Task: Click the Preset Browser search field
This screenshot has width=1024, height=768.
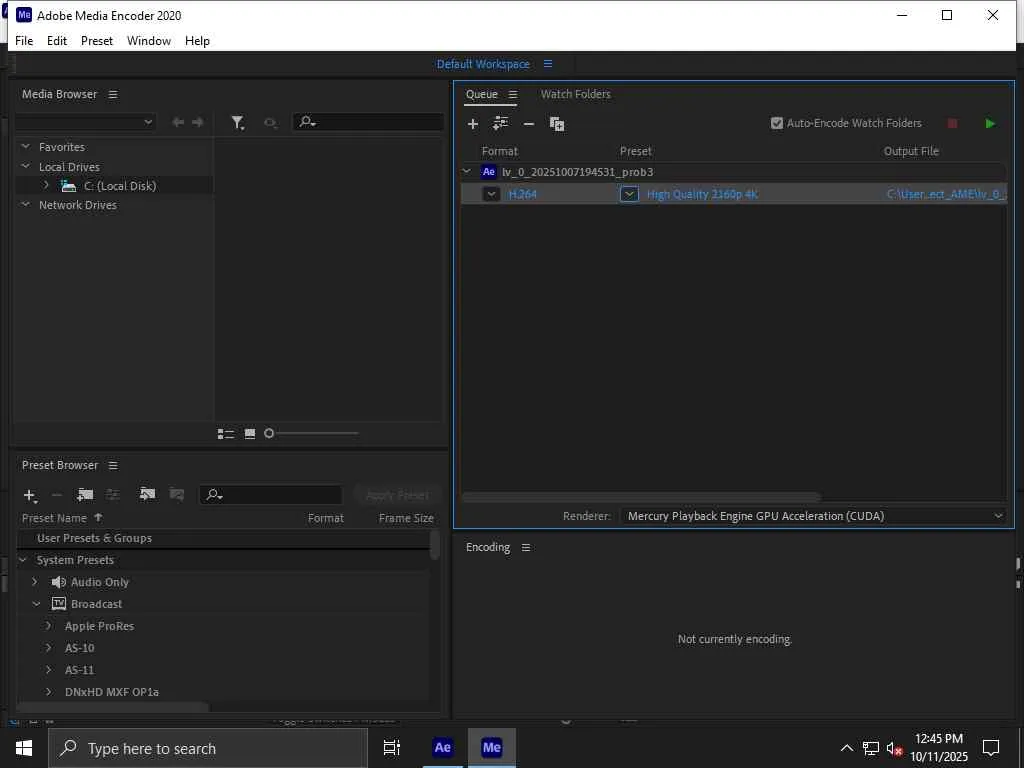Action: [271, 495]
